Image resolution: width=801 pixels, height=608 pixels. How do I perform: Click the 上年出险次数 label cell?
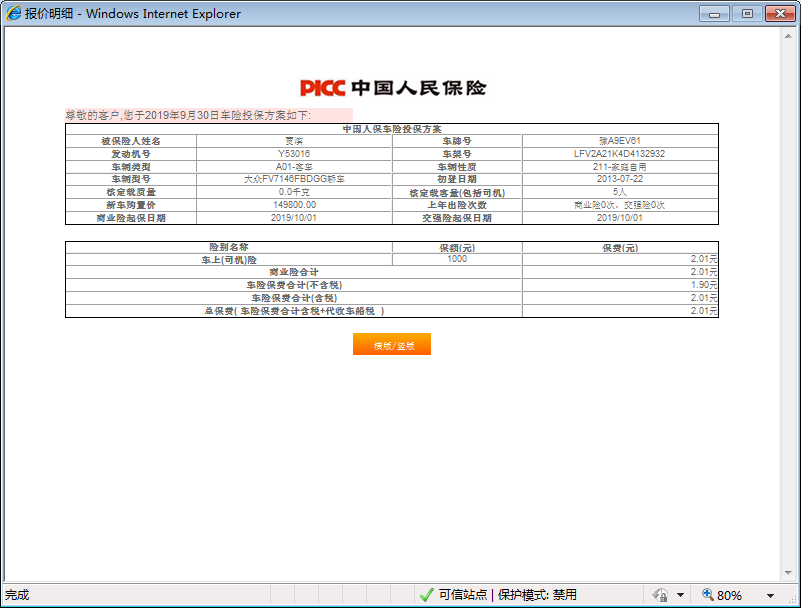click(457, 205)
